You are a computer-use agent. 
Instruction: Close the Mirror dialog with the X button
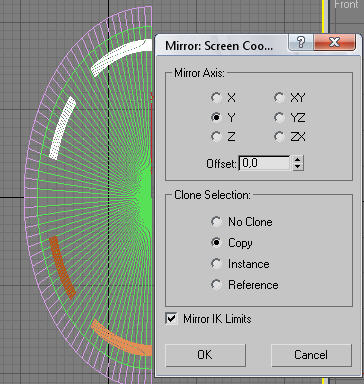pyautogui.click(x=334, y=42)
